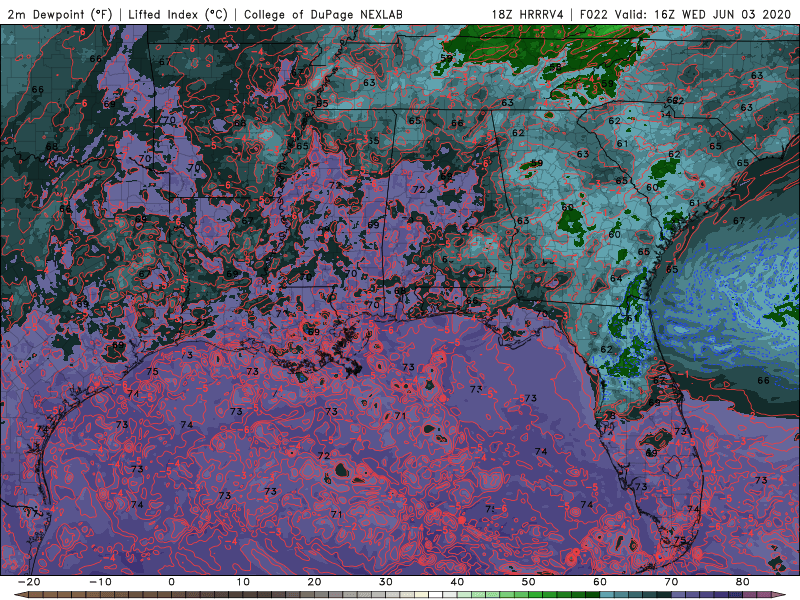This screenshot has height=600, width=800.
Task: Click the '58' dewpoint value in green area
Action: (x=556, y=67)
